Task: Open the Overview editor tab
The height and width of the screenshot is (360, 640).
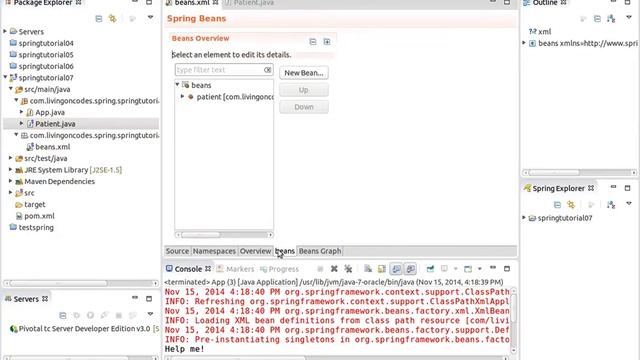Action: 255,251
